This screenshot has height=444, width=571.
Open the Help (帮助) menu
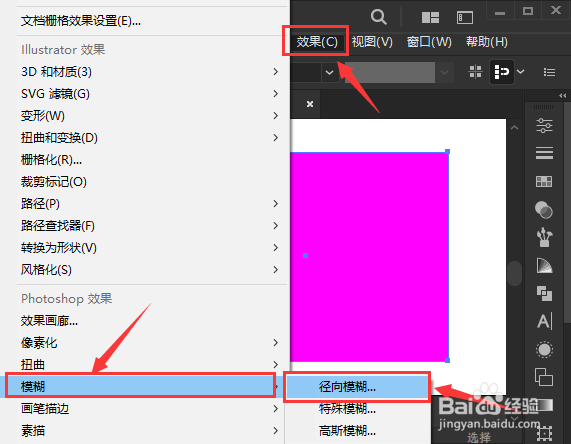(x=487, y=42)
